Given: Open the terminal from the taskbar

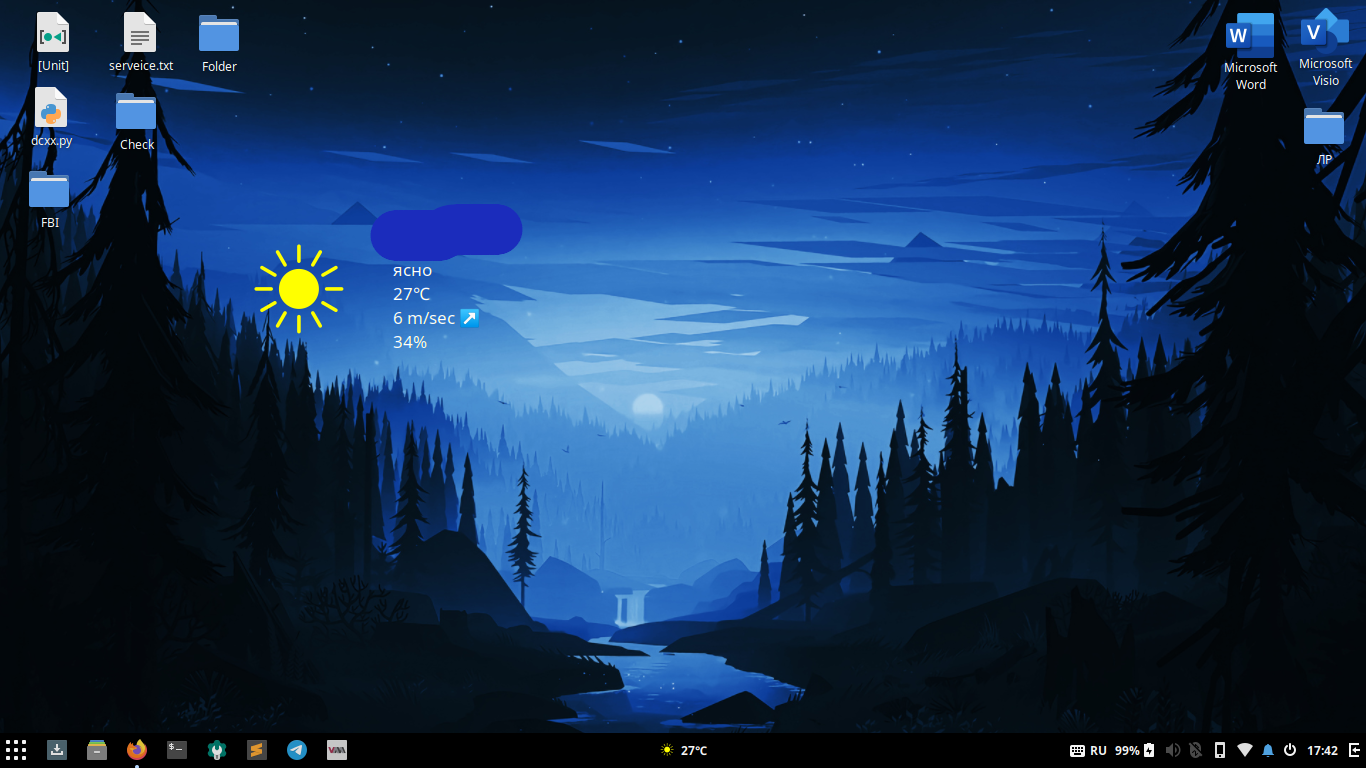Looking at the screenshot, I should 177,750.
